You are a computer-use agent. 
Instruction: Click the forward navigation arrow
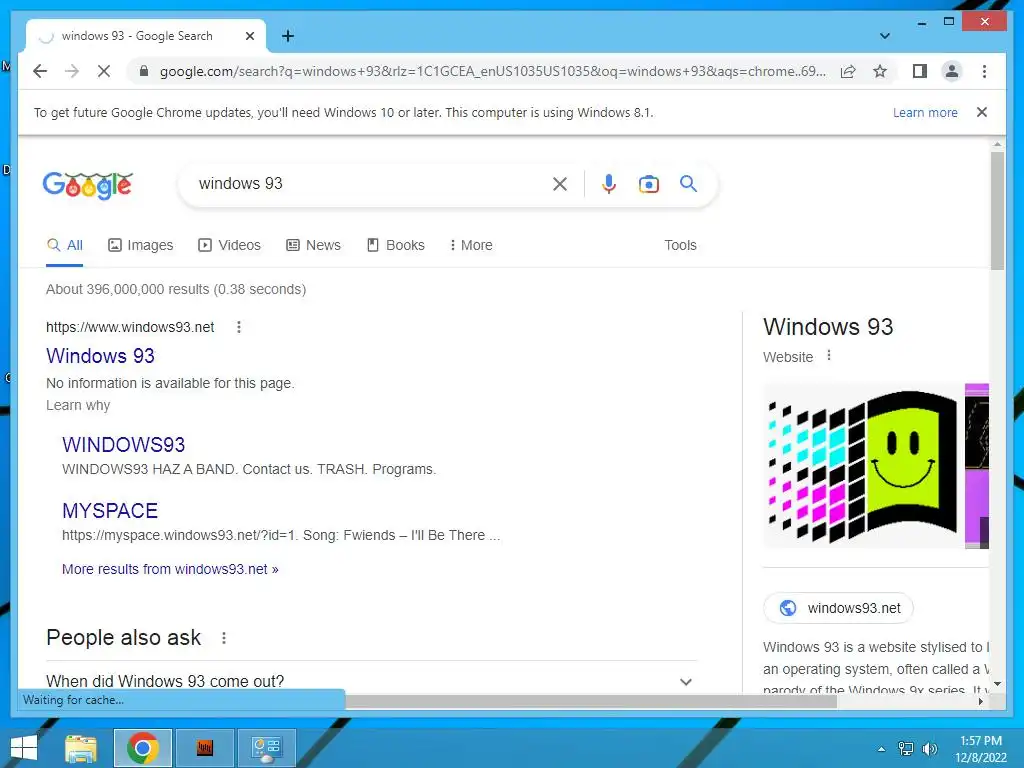coord(72,71)
